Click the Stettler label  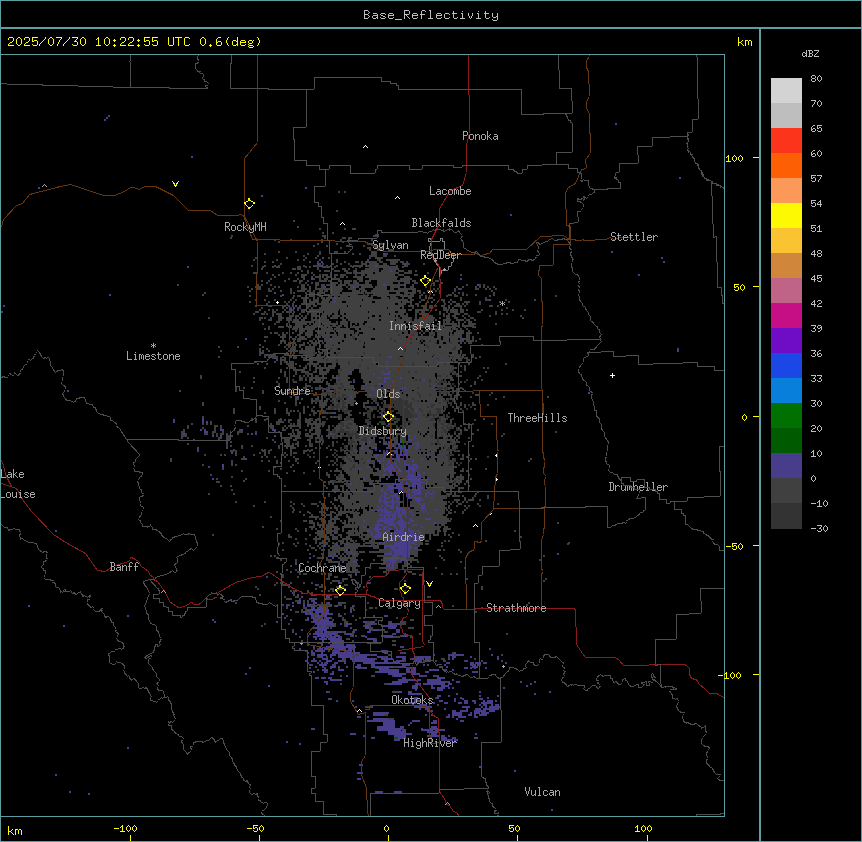pyautogui.click(x=634, y=237)
